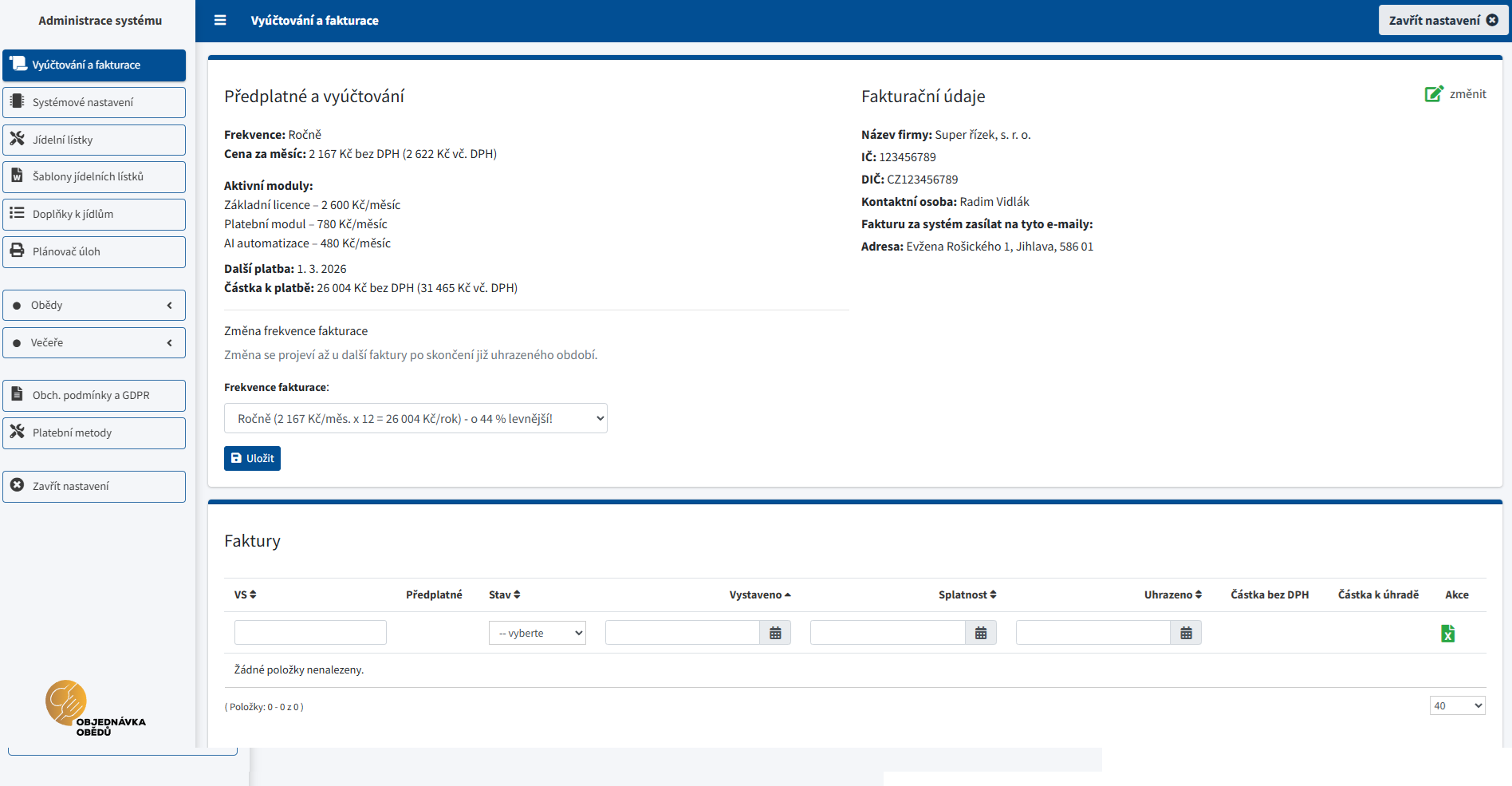Sort invoices by VS column
1512x786 pixels.
[245, 594]
